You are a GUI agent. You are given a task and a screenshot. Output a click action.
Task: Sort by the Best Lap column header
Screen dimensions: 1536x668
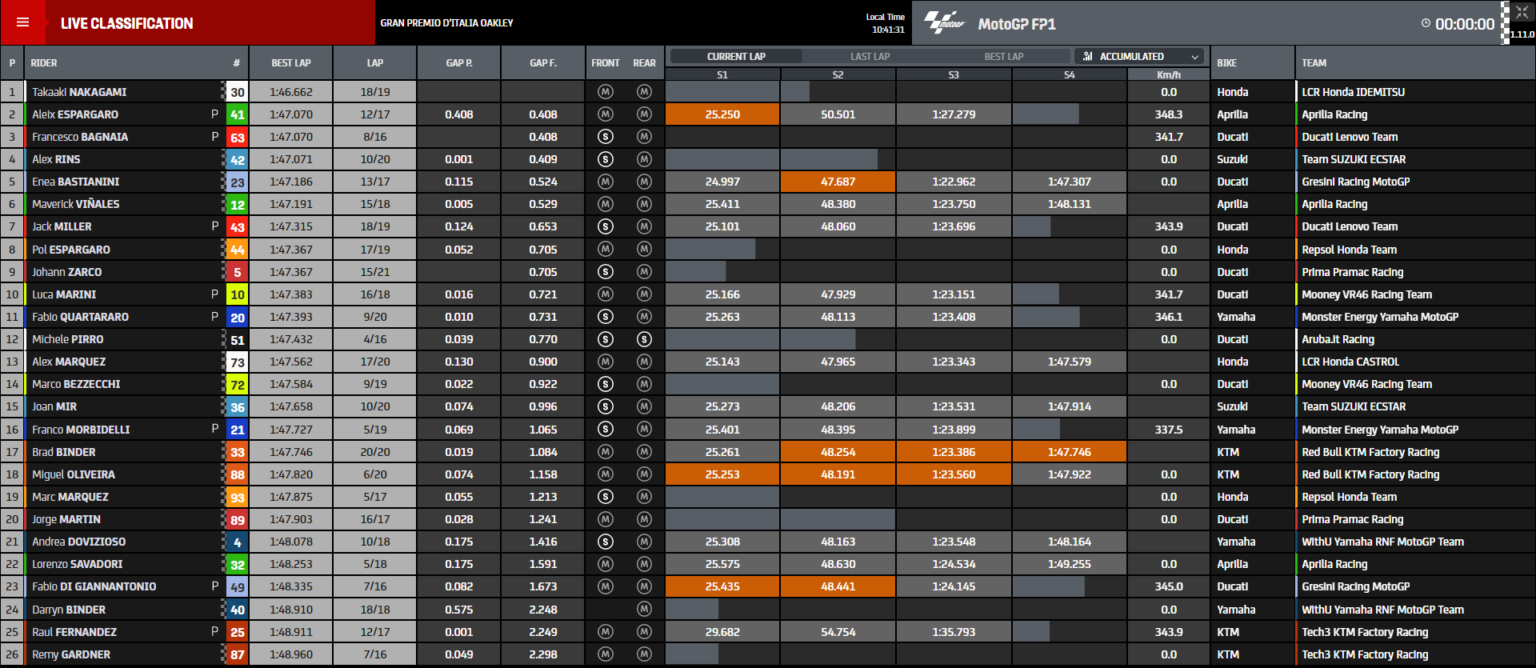tap(291, 62)
